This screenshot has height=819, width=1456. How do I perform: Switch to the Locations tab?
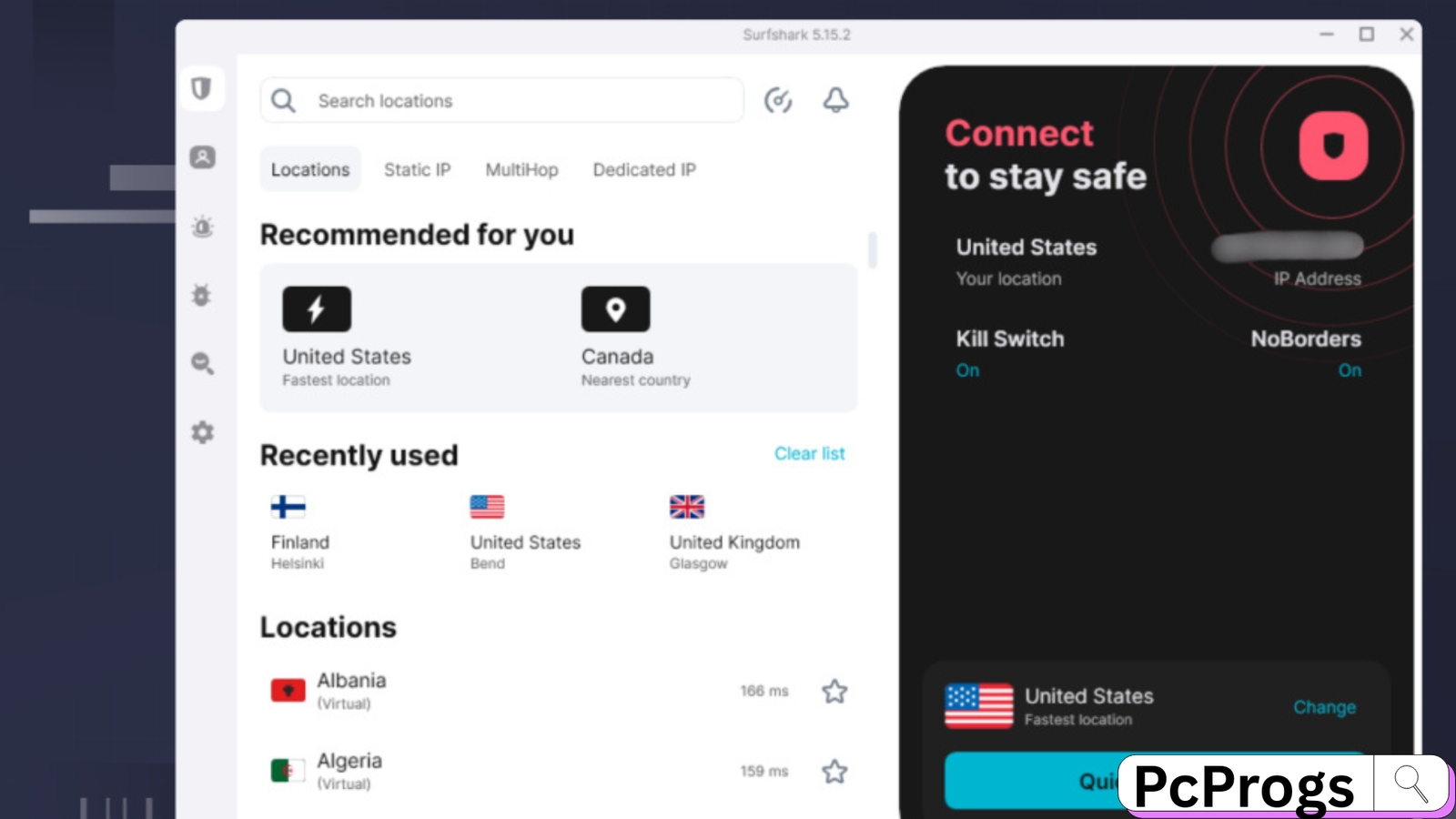[x=310, y=169]
